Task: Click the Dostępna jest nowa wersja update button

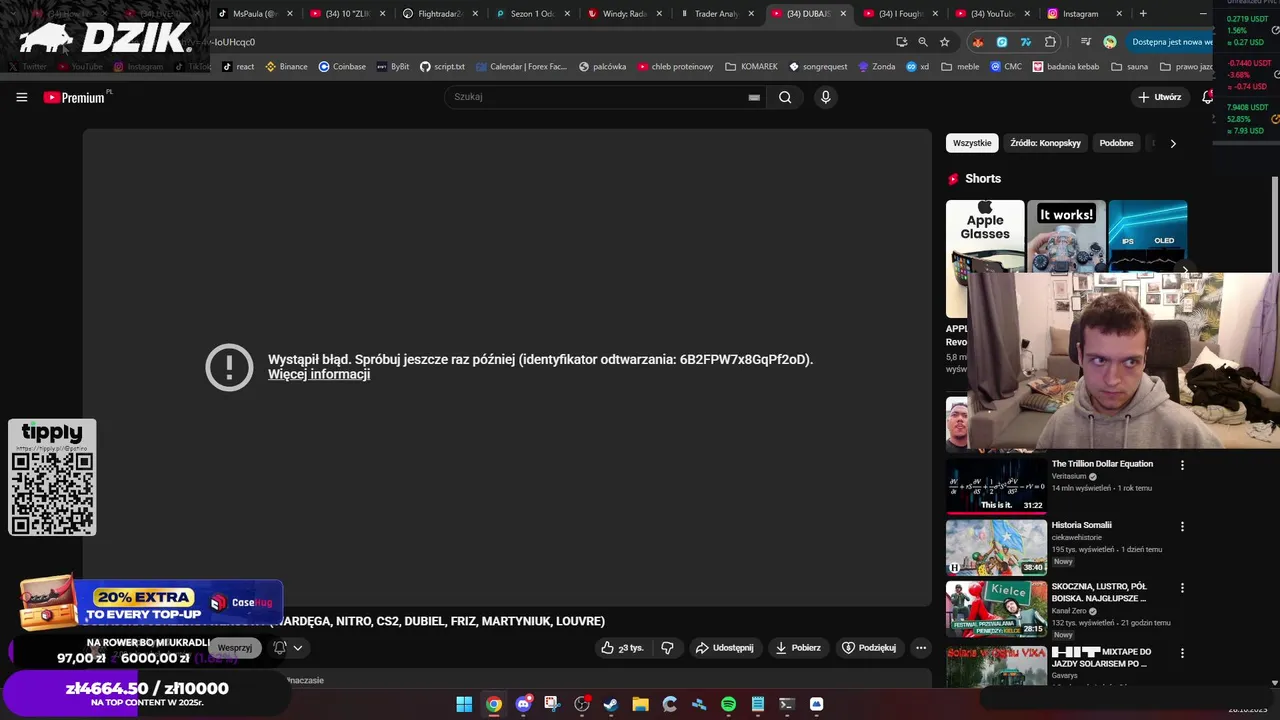Action: pos(1168,42)
